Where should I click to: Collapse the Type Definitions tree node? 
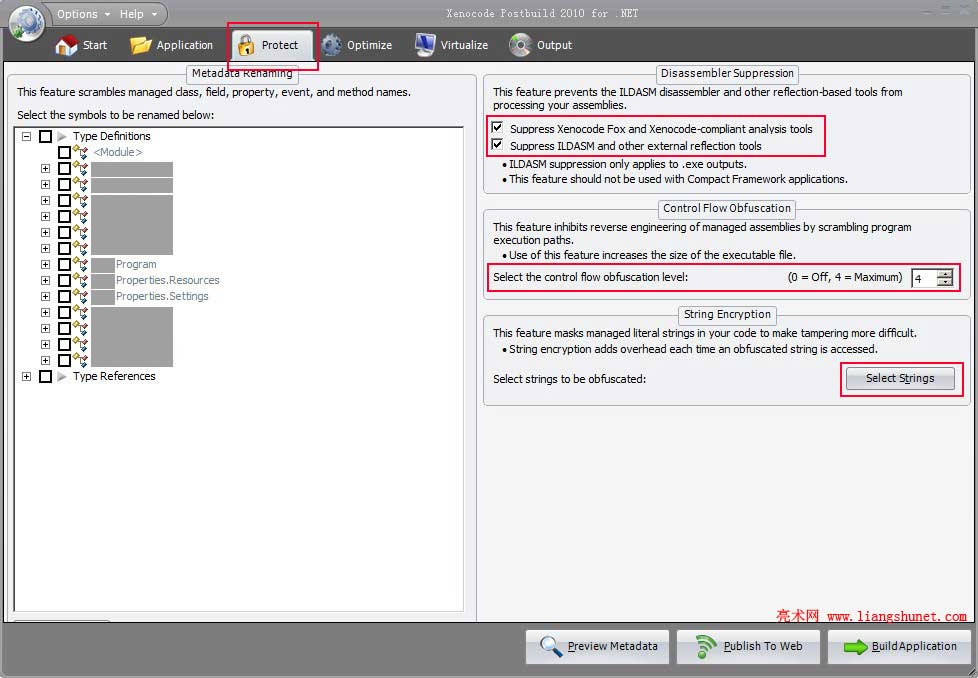[x=26, y=136]
